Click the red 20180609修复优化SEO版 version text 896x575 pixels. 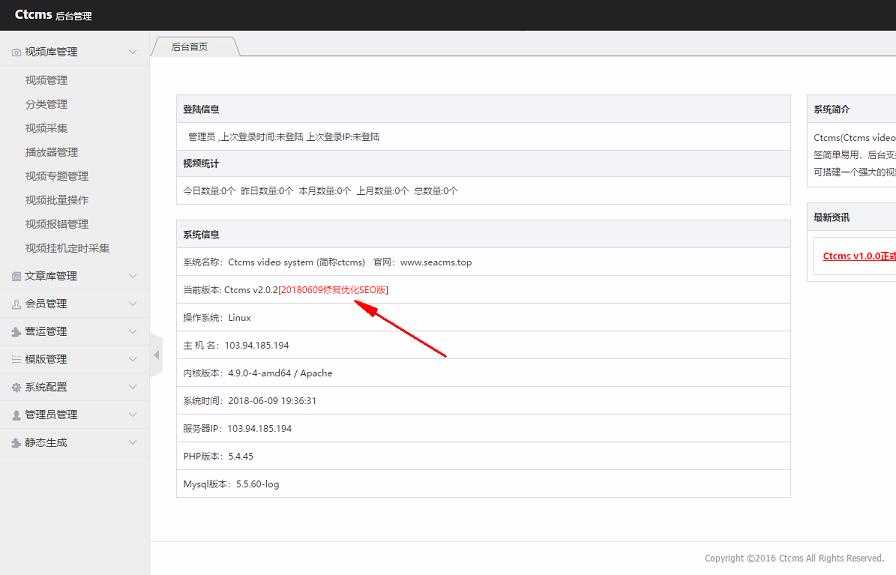pos(334,290)
